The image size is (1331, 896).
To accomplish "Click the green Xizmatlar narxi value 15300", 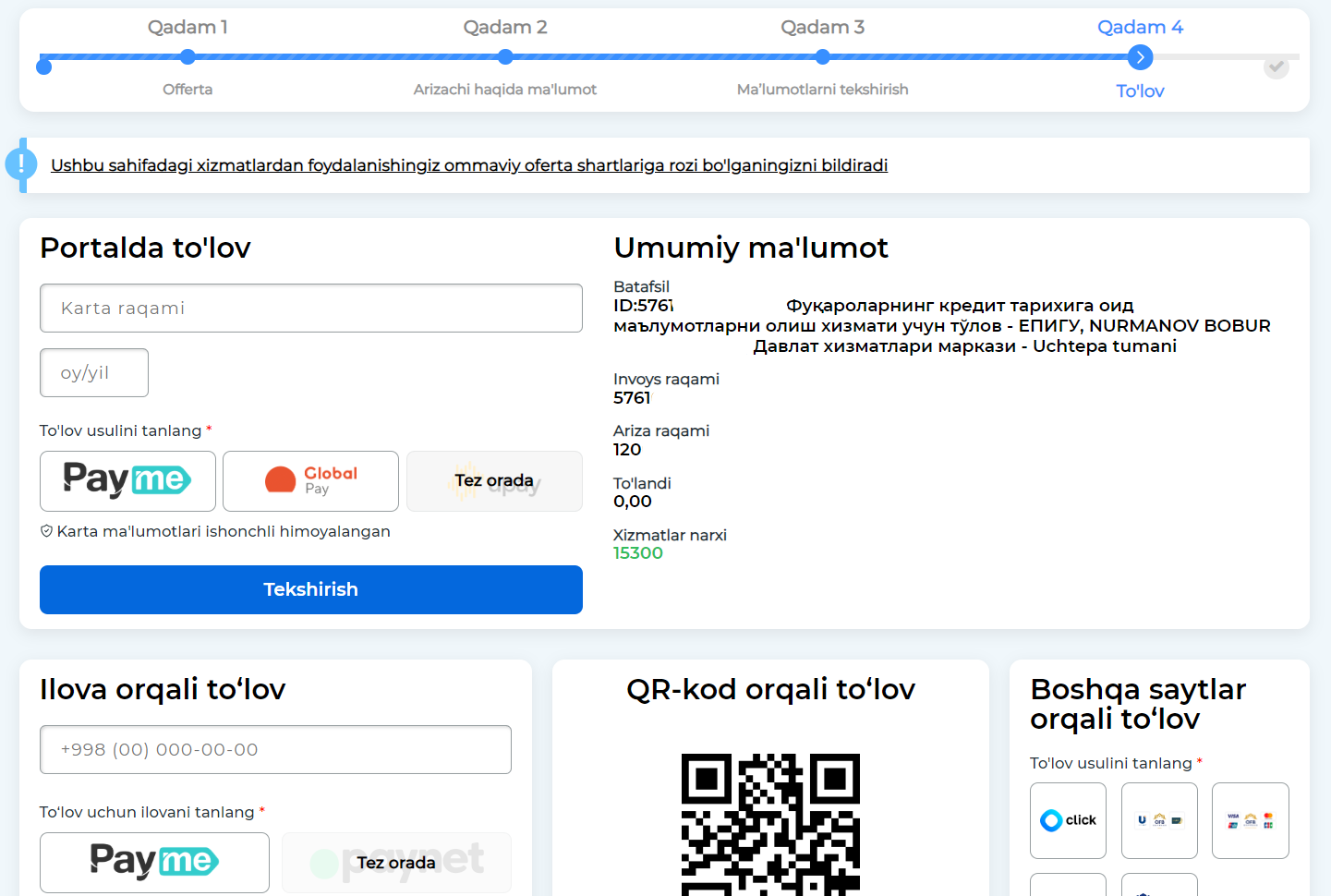I will tap(638, 553).
